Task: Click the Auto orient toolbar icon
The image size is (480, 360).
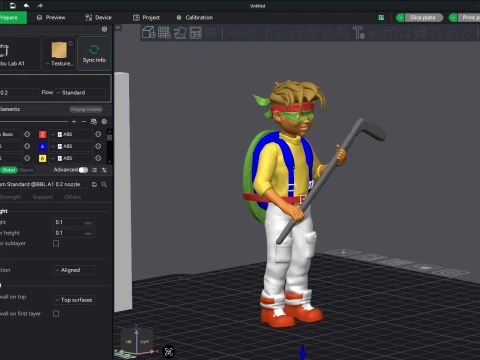Action: 180,33
